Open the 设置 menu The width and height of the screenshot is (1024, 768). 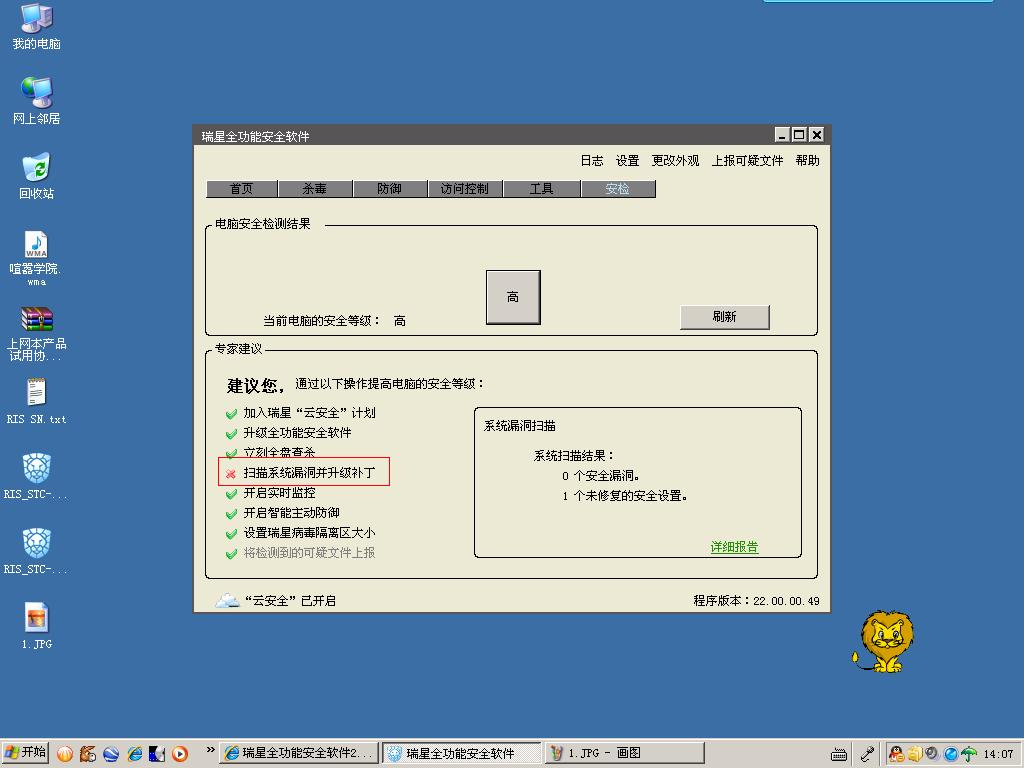(628, 161)
